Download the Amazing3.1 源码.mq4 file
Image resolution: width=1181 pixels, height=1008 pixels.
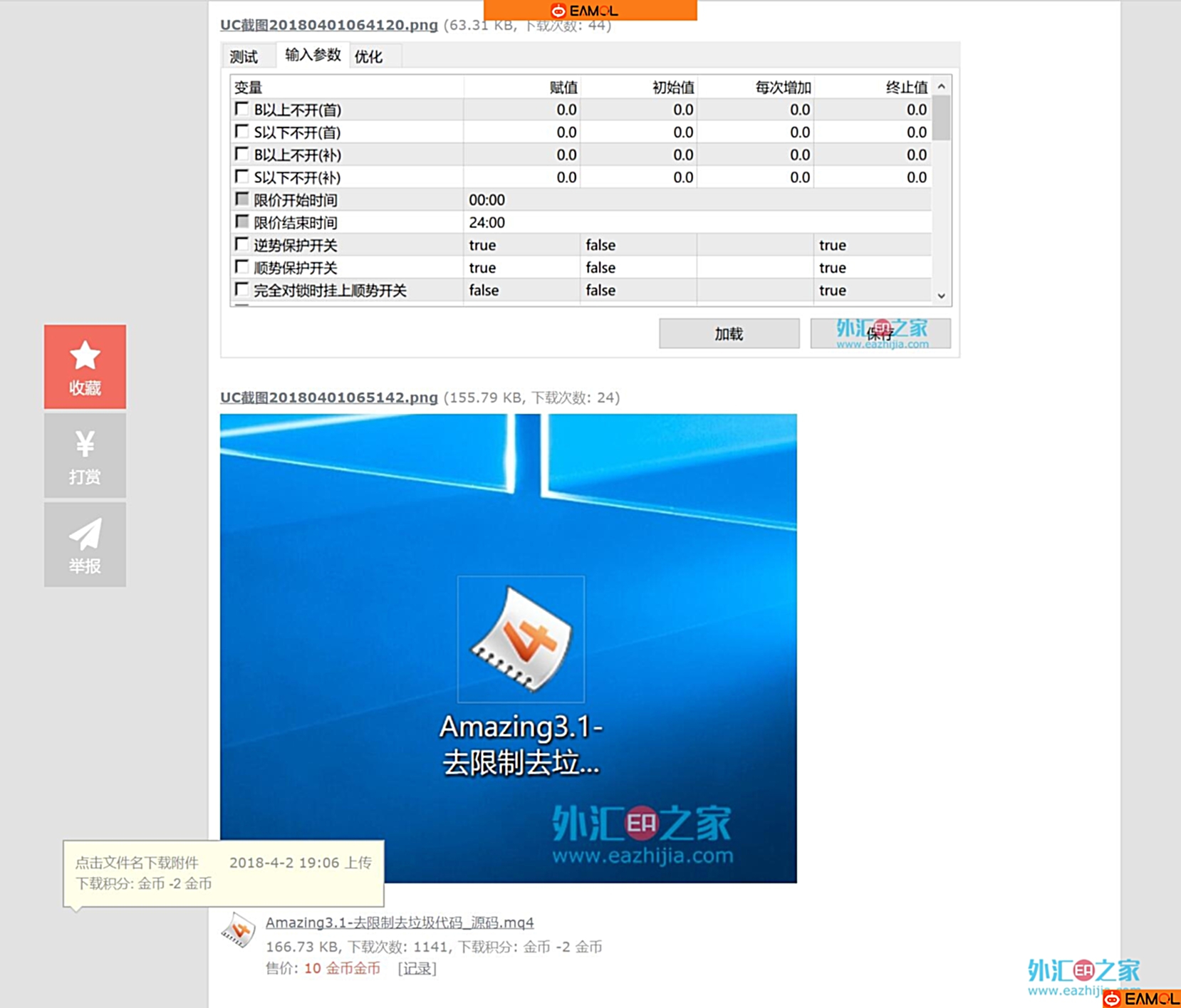(399, 922)
